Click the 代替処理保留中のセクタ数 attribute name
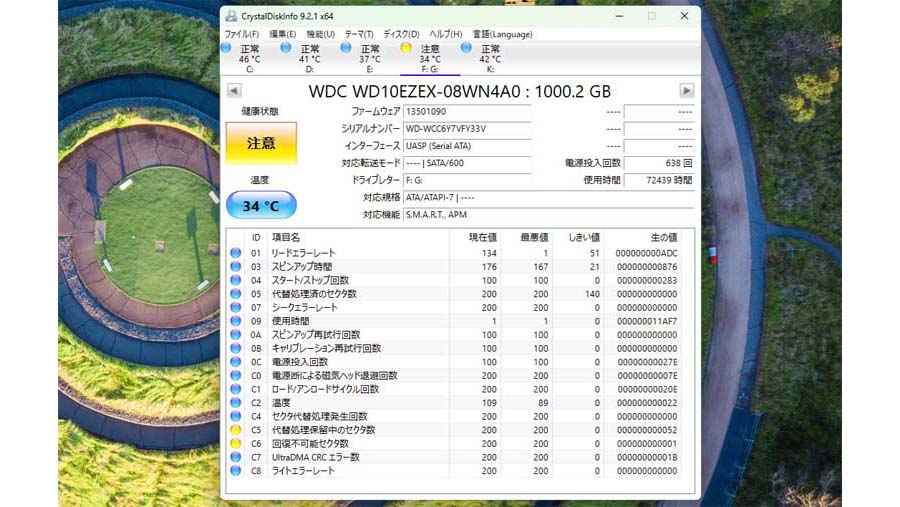 click(323, 430)
